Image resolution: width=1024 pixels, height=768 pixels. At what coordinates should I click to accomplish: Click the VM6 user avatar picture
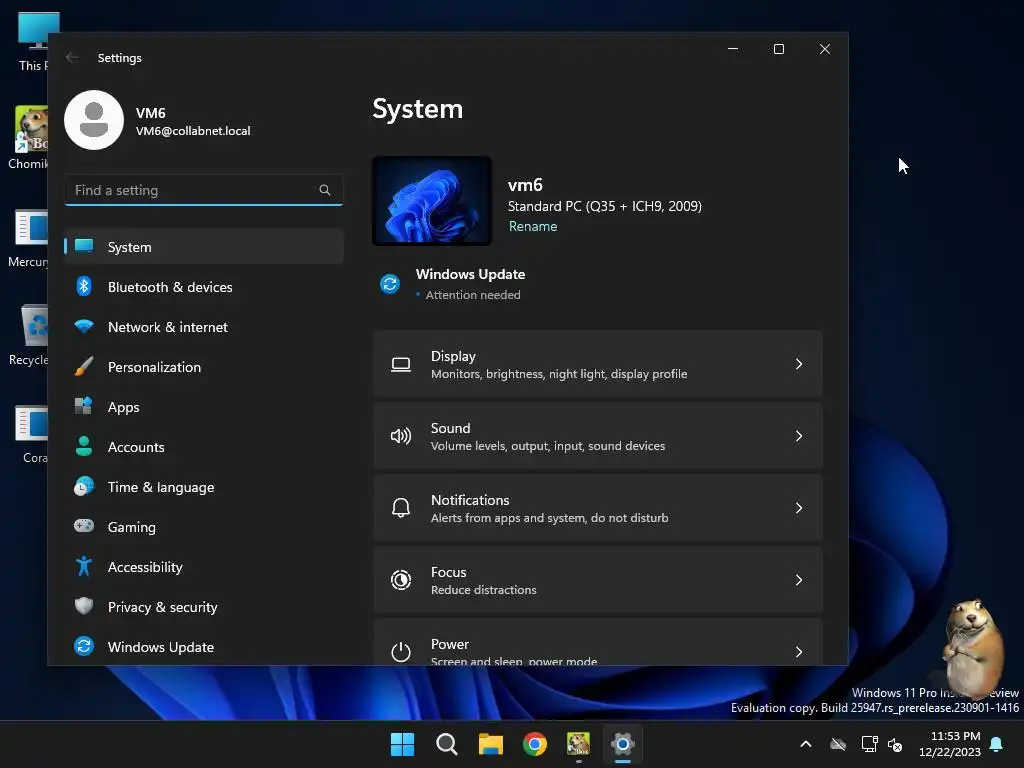94,120
